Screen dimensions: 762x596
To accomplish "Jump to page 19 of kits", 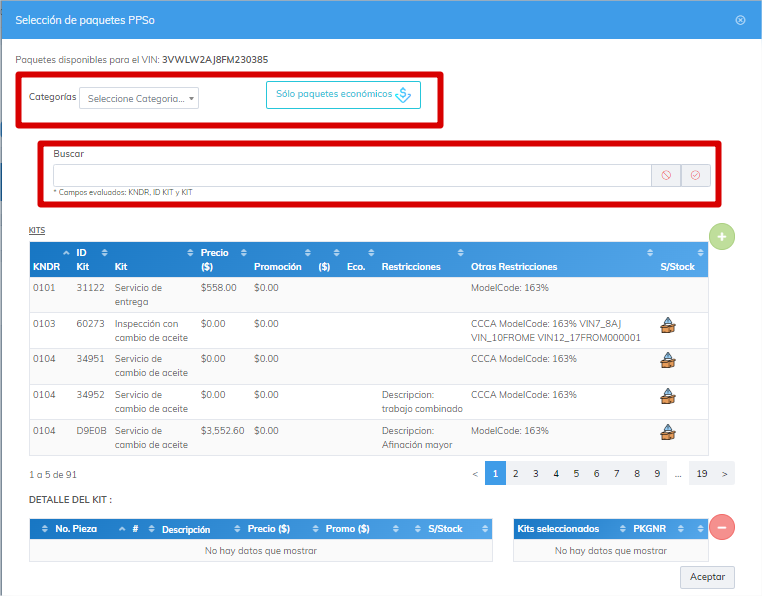I will [x=701, y=474].
